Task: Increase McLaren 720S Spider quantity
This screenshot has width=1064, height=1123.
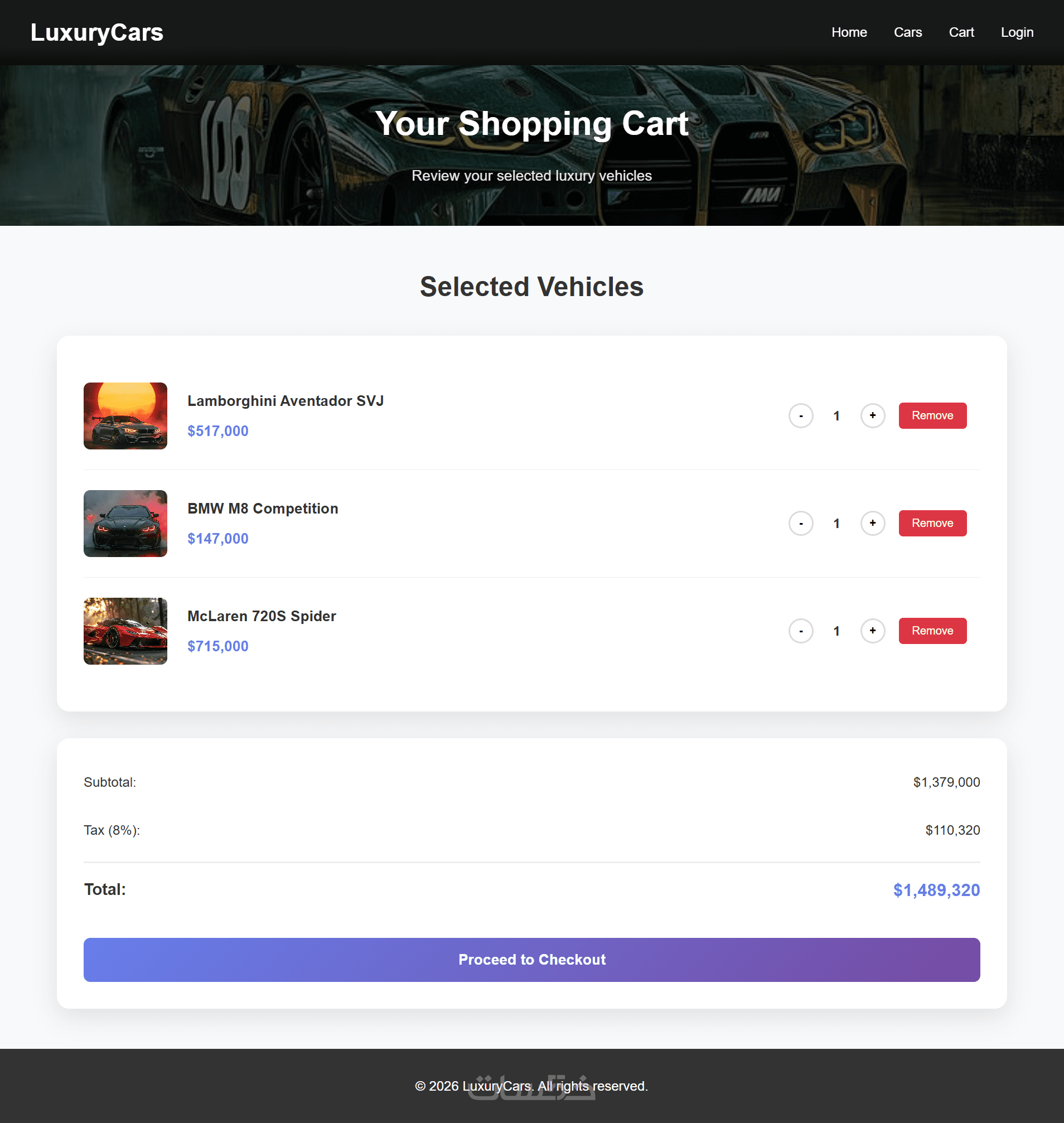Action: pos(872,631)
